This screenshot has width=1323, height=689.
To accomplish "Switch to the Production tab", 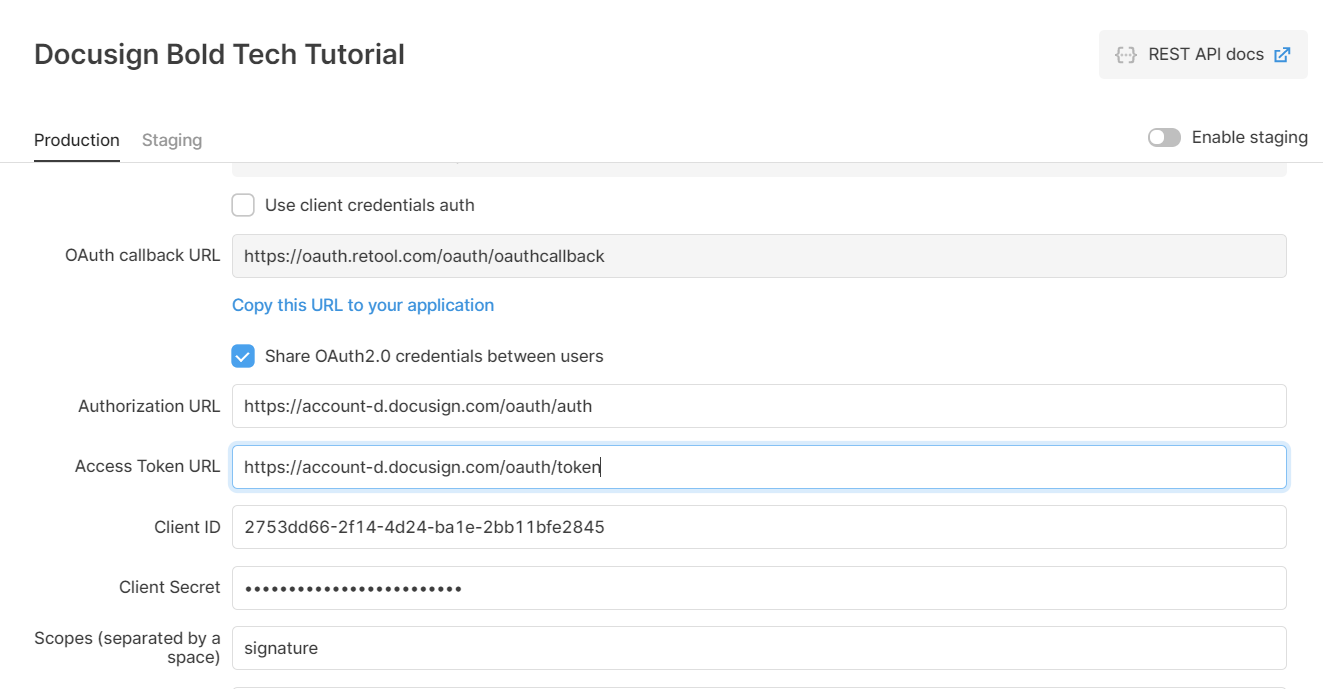I will pyautogui.click(x=77, y=140).
